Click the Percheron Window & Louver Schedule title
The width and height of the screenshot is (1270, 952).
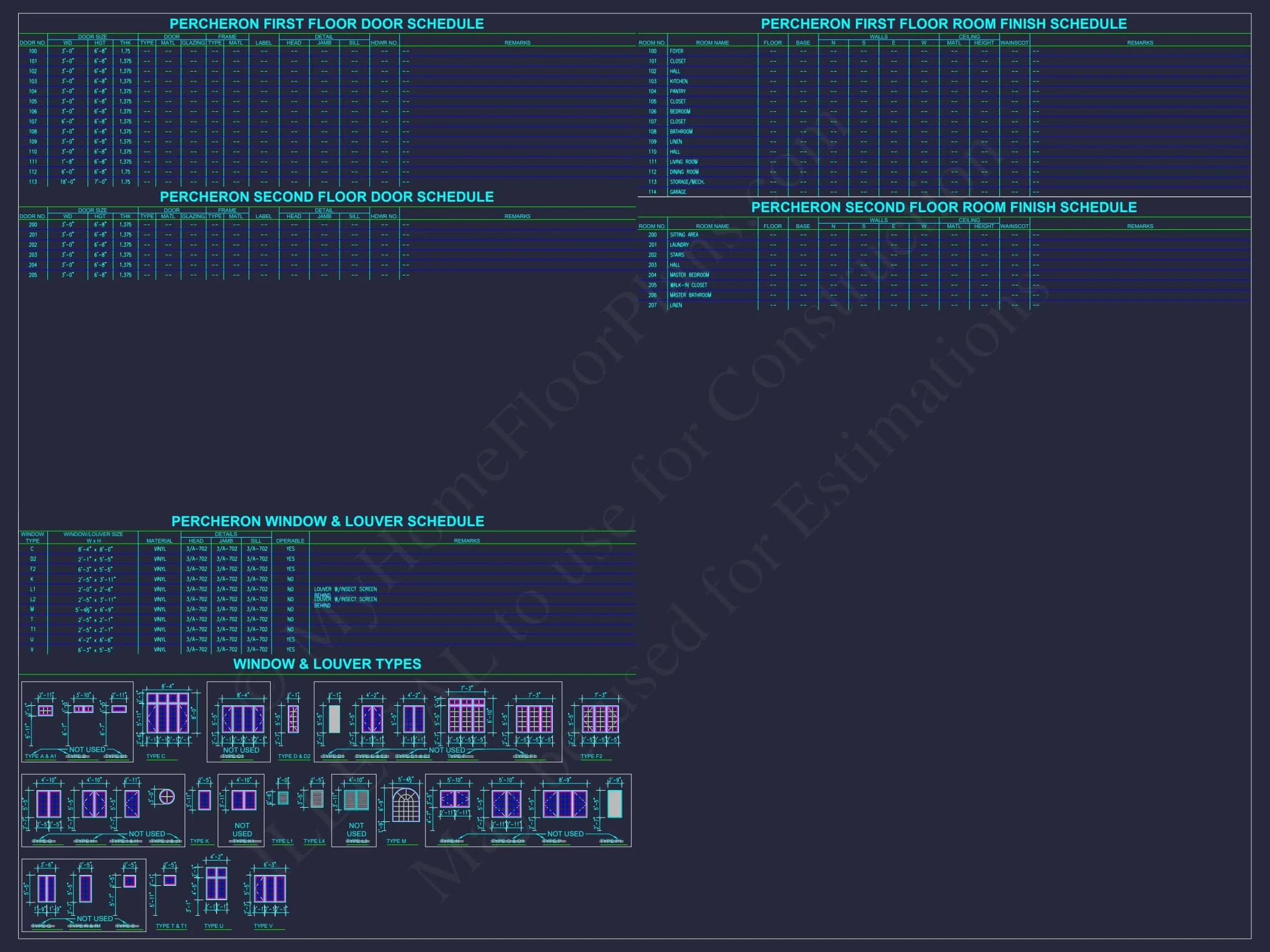point(327,521)
